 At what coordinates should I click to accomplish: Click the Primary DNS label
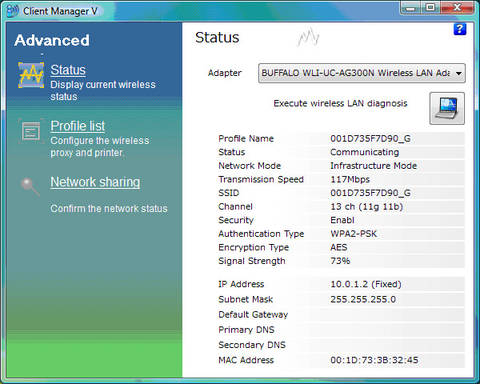coord(246,330)
